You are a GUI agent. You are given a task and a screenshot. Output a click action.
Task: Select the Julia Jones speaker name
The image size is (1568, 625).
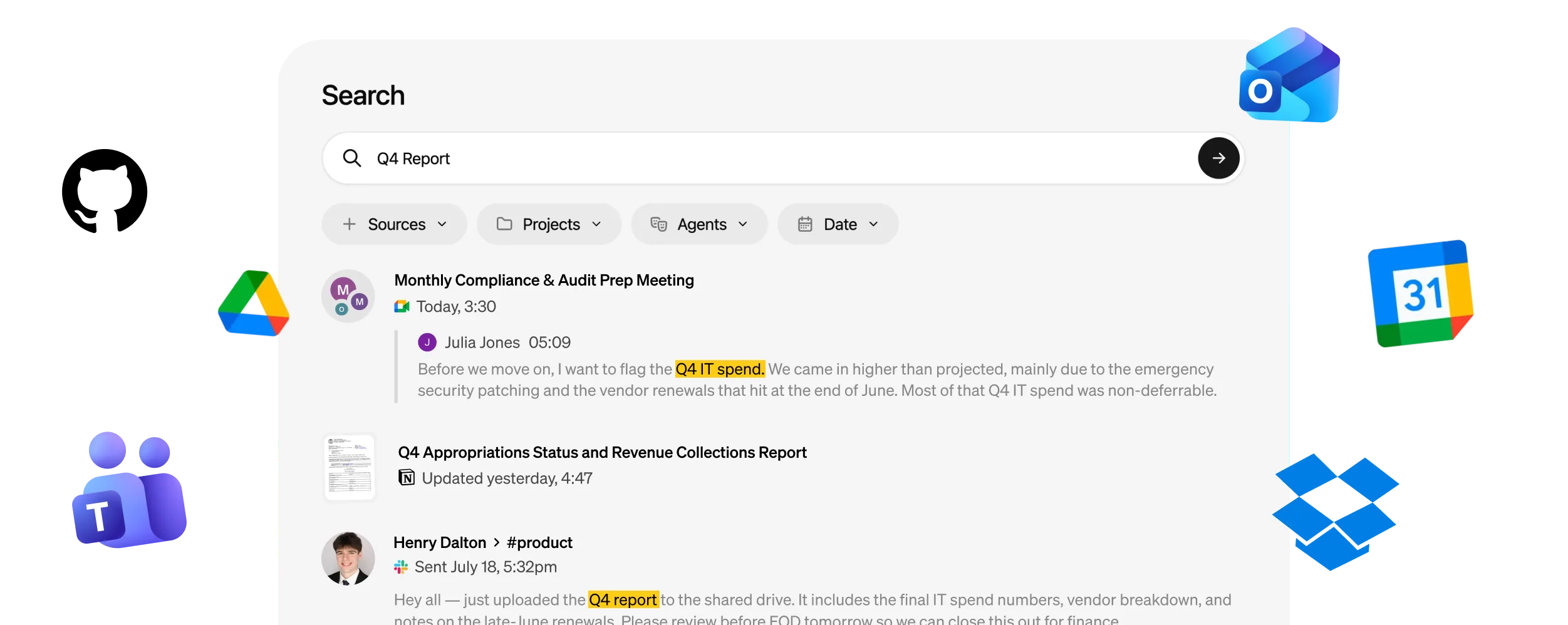point(482,343)
